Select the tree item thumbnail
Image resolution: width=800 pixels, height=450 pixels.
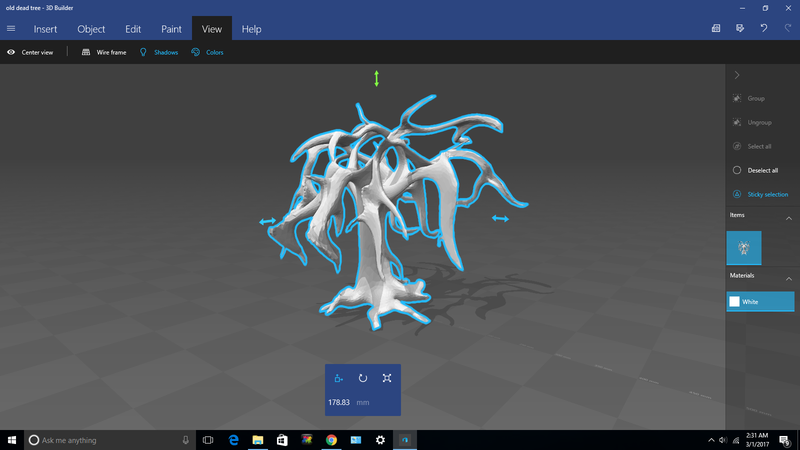tap(743, 248)
